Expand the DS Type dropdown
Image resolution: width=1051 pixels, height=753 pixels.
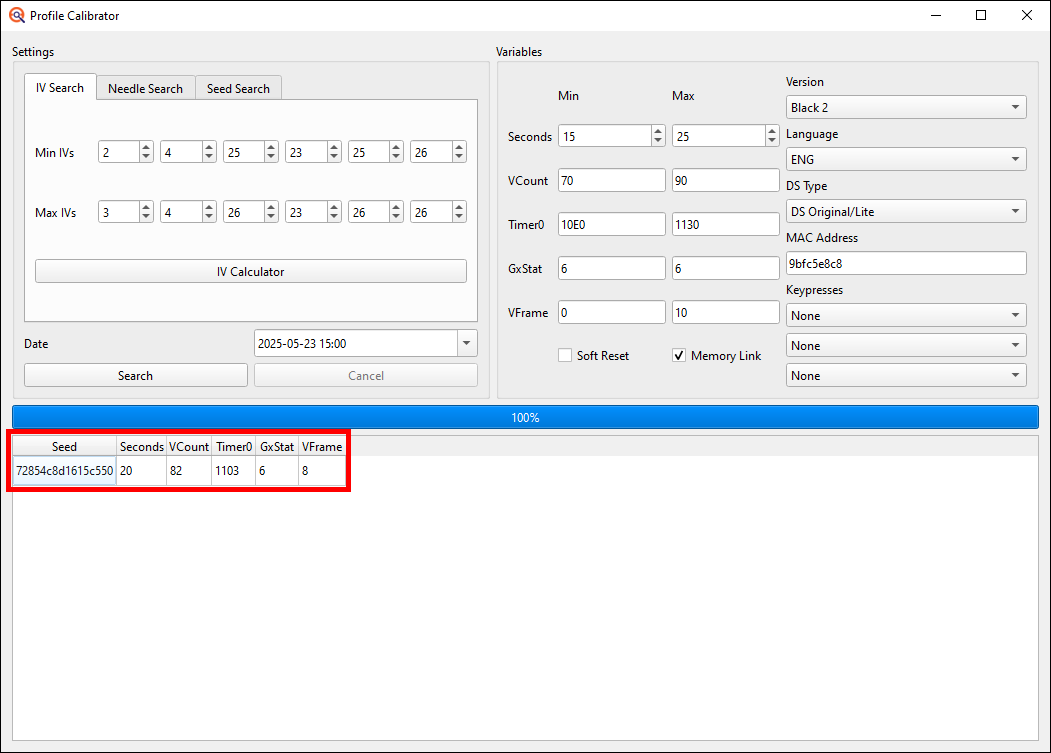[x=906, y=212]
